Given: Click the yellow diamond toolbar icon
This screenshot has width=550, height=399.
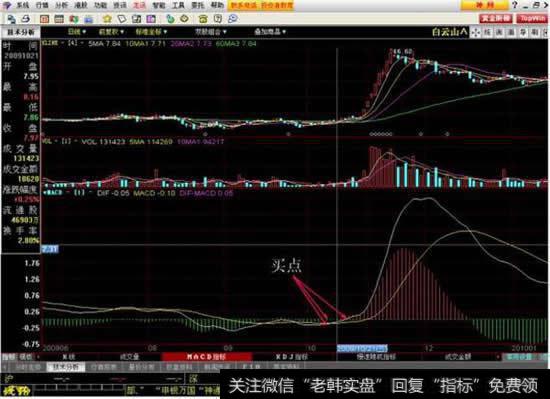Looking at the screenshot, I should [x=185, y=19].
